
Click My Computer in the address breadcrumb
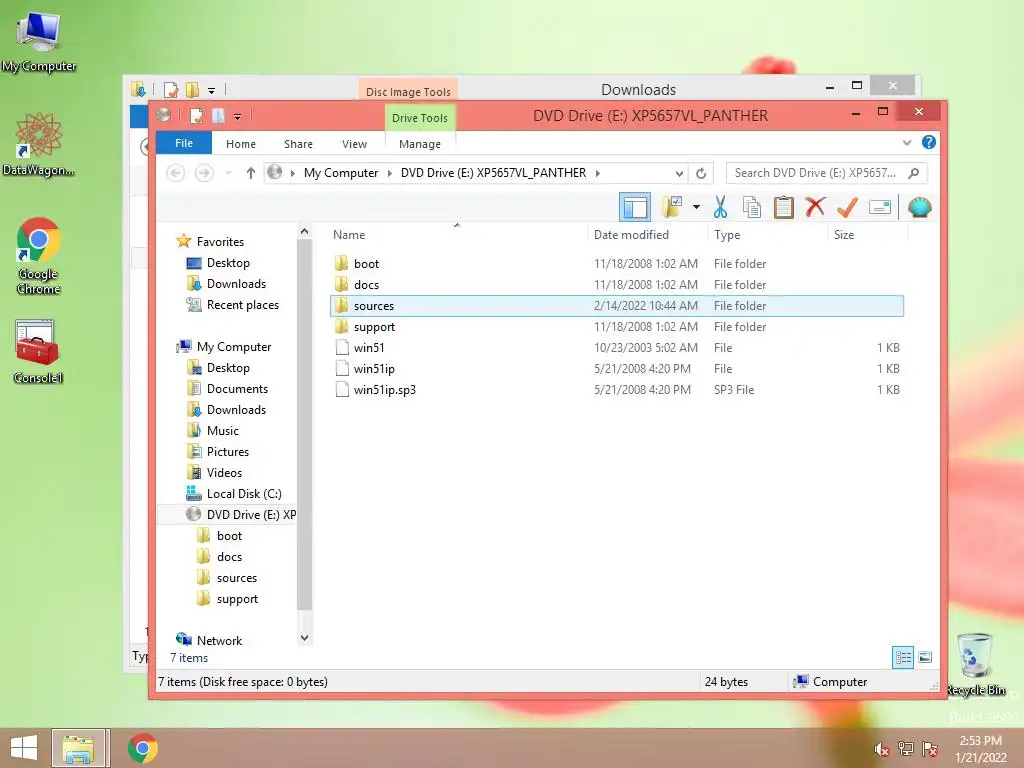[341, 173]
